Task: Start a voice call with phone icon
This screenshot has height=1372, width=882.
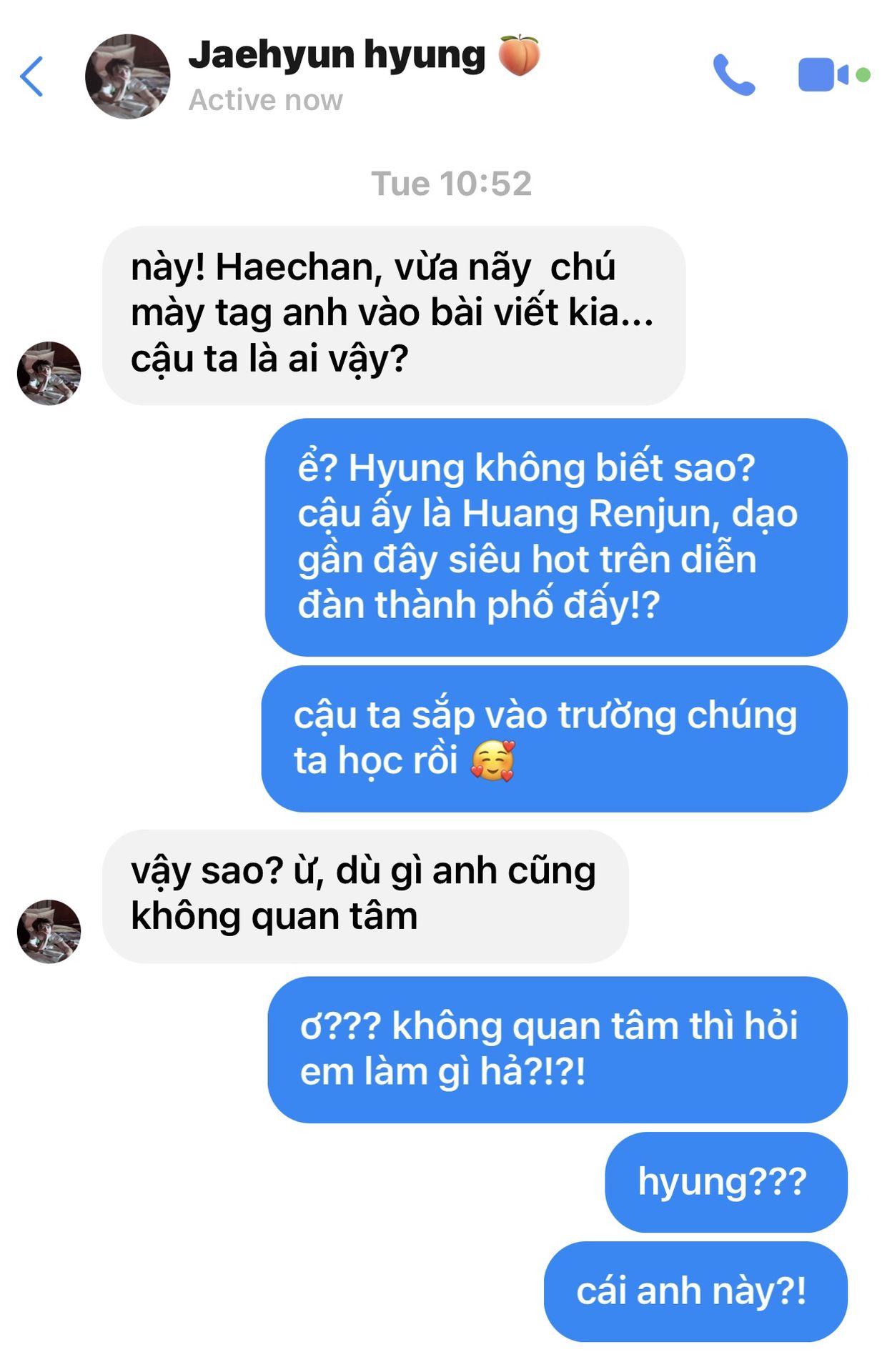Action: click(x=734, y=74)
